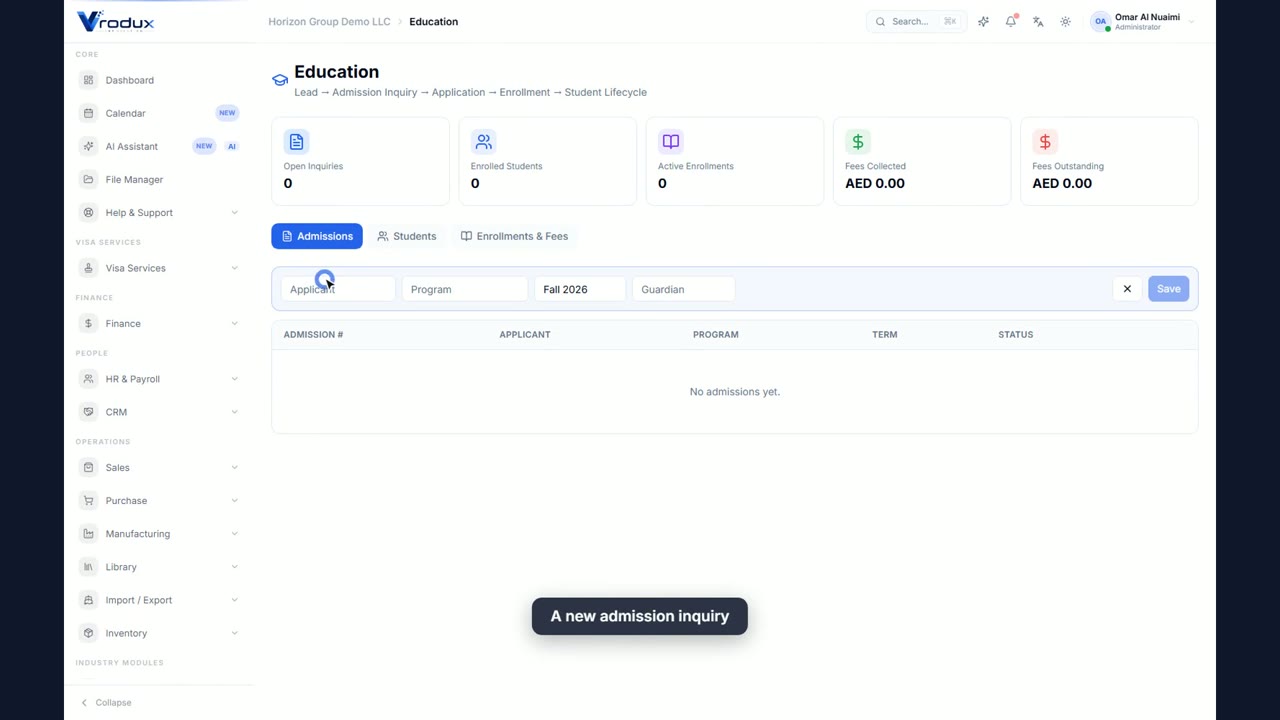Switch to the Admissions tab
The image size is (1280, 720).
point(317,236)
